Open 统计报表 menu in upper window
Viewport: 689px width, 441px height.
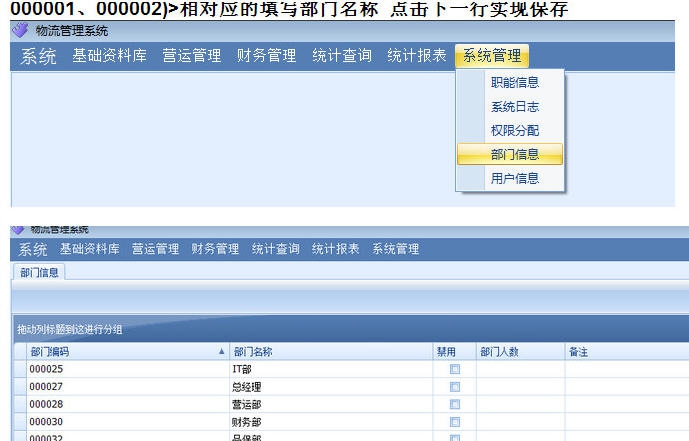coord(417,56)
